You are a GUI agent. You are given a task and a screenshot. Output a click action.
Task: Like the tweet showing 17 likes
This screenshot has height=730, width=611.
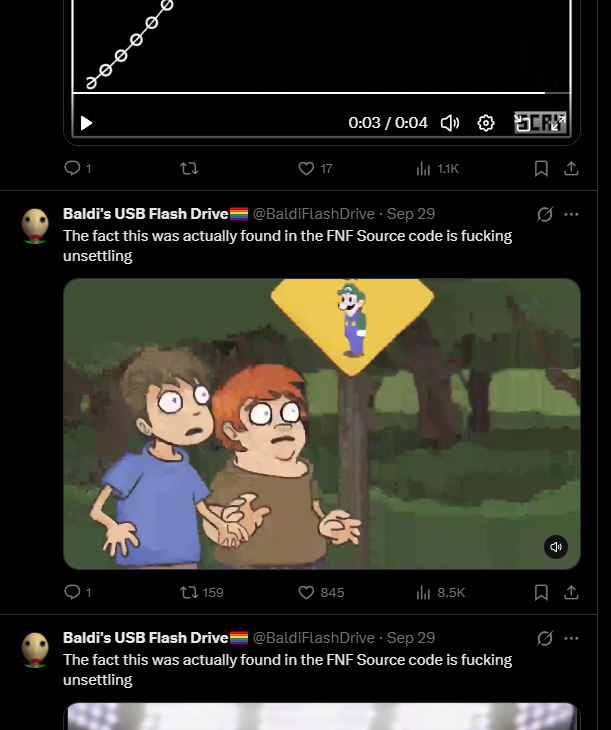pos(315,168)
